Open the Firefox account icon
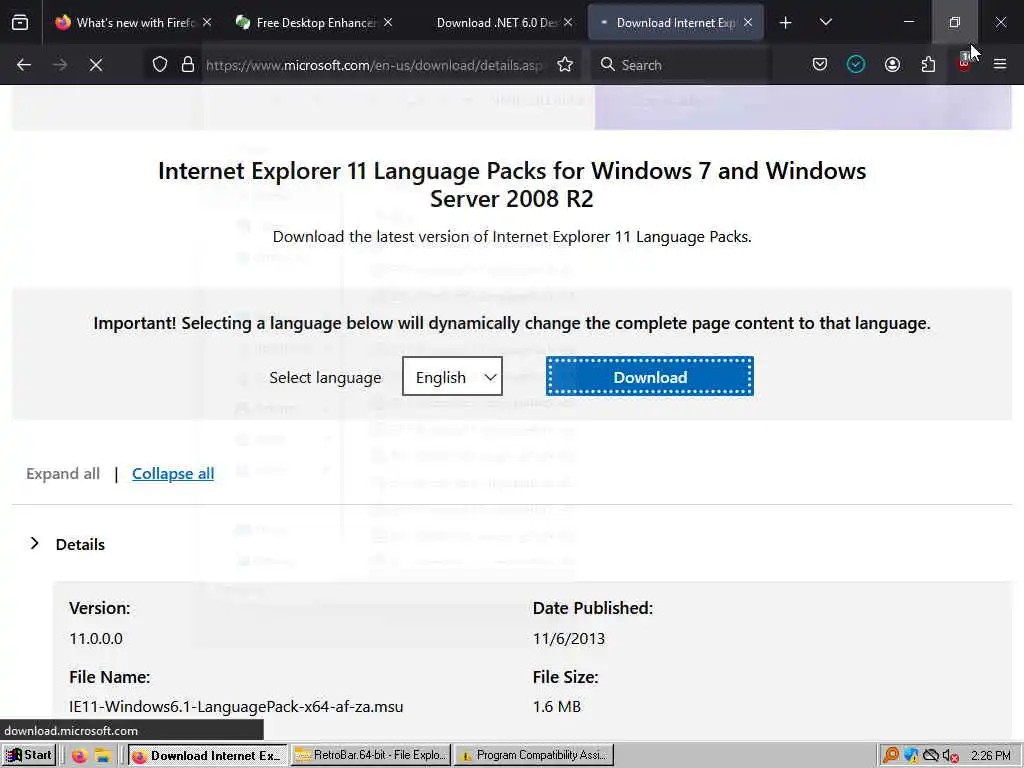 pyautogui.click(x=892, y=65)
